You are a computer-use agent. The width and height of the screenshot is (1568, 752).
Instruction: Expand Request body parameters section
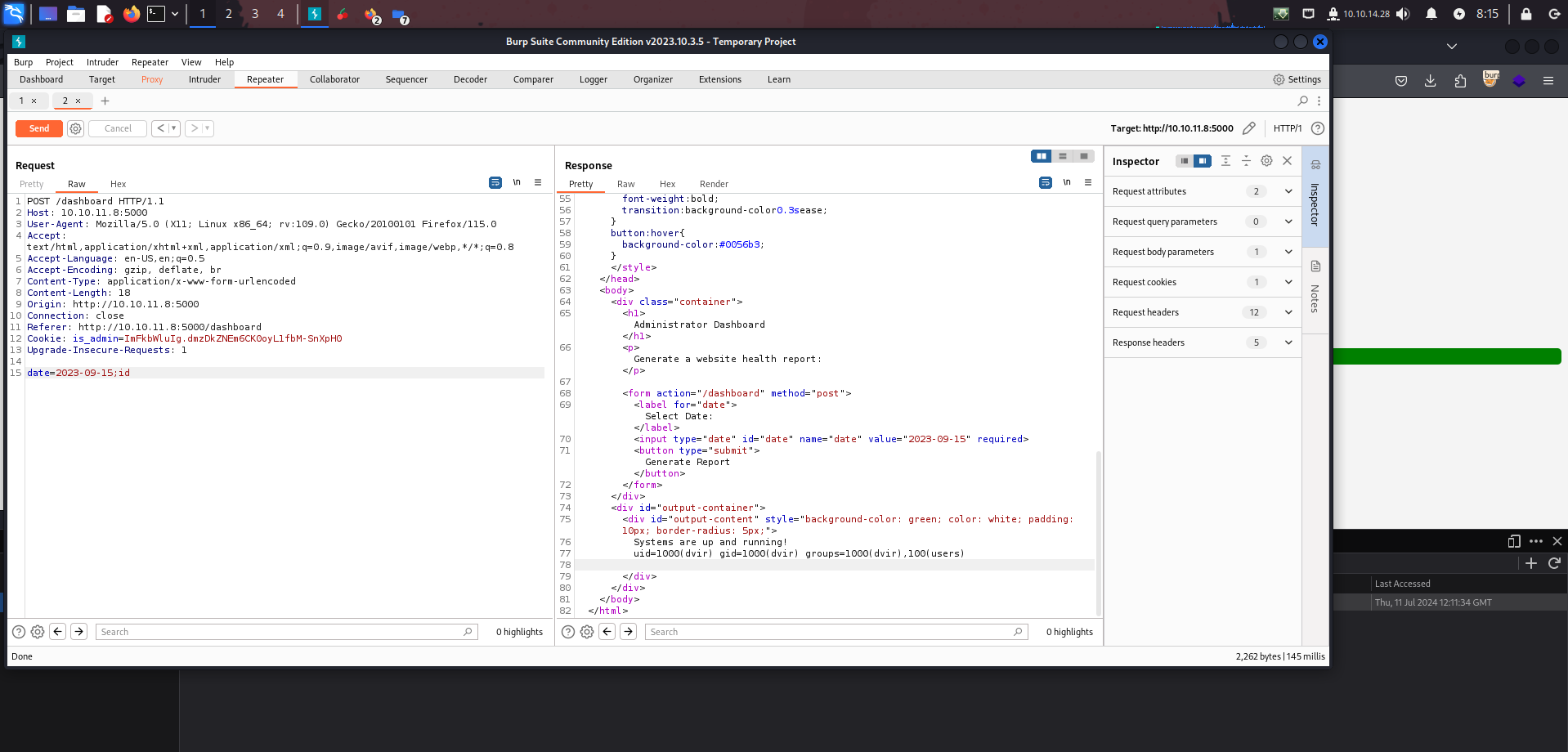point(1203,252)
